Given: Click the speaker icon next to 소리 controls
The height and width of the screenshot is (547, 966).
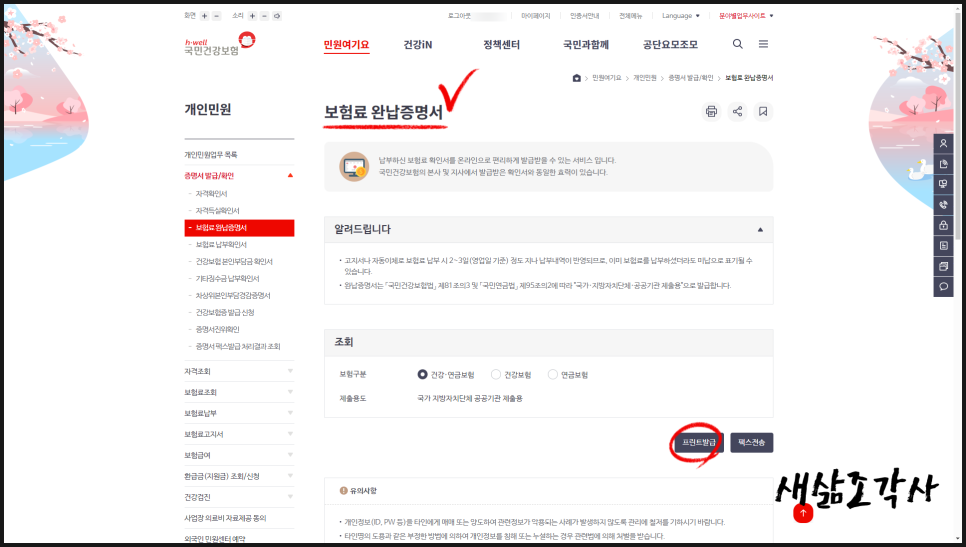Looking at the screenshot, I should tap(277, 16).
